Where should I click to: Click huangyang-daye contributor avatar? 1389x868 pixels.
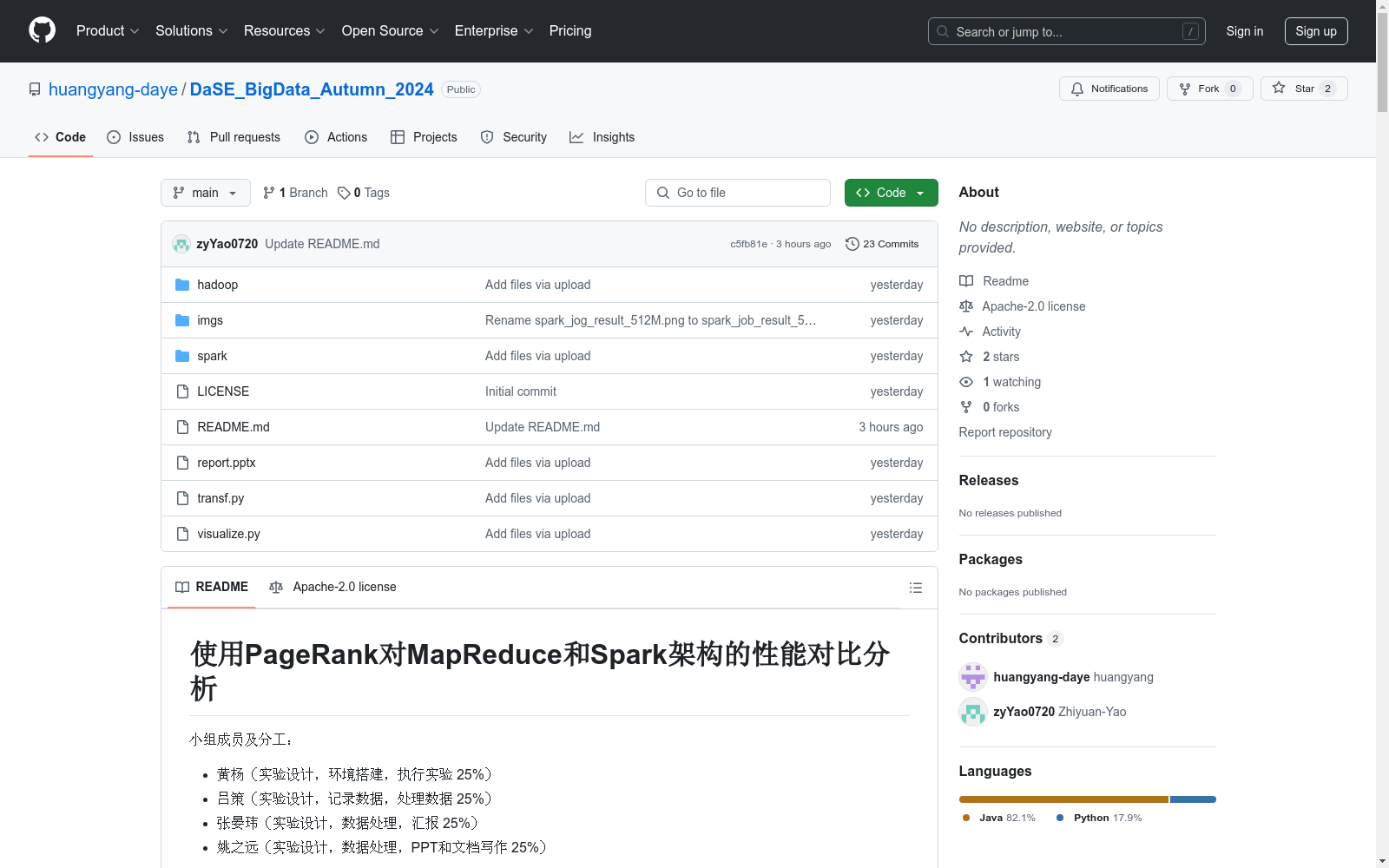click(973, 677)
